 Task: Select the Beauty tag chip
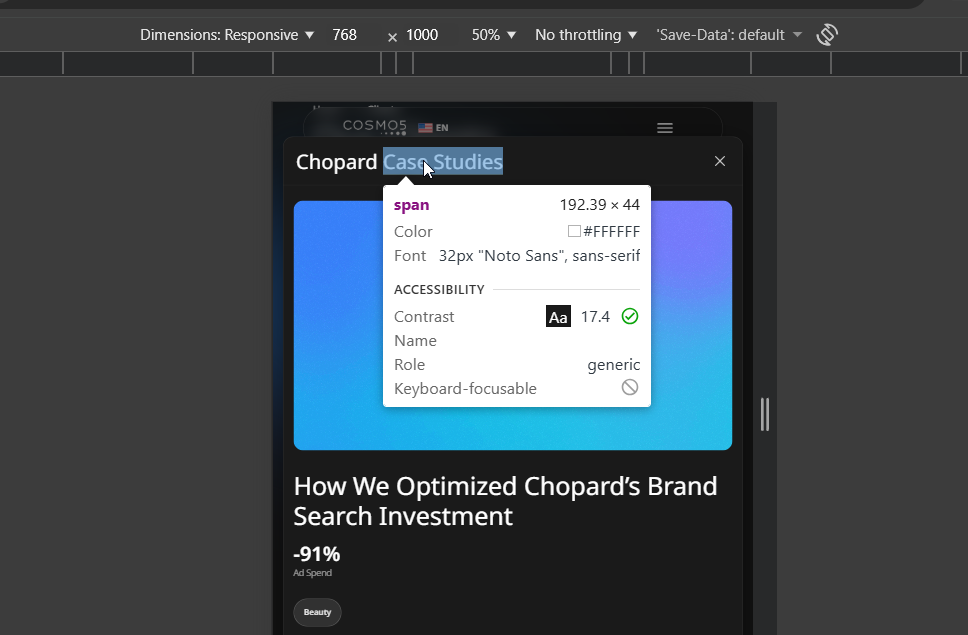[x=317, y=612]
